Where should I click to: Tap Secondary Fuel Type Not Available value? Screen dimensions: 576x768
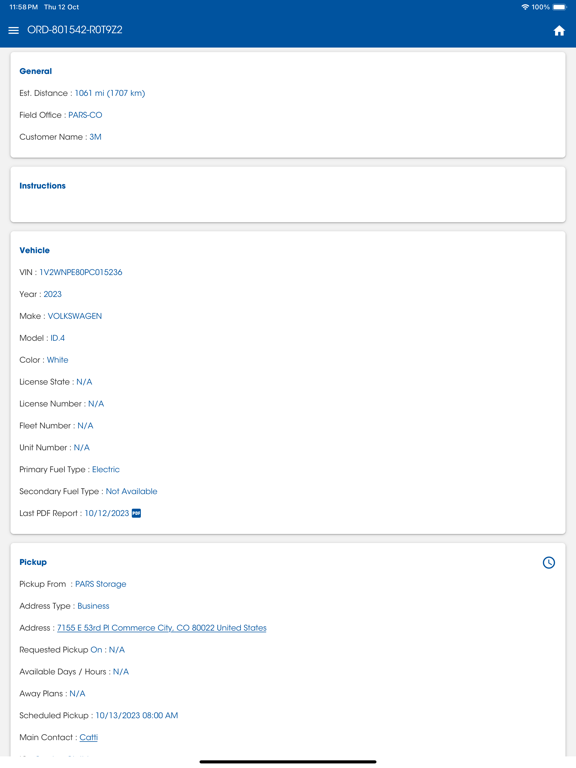[x=131, y=491]
